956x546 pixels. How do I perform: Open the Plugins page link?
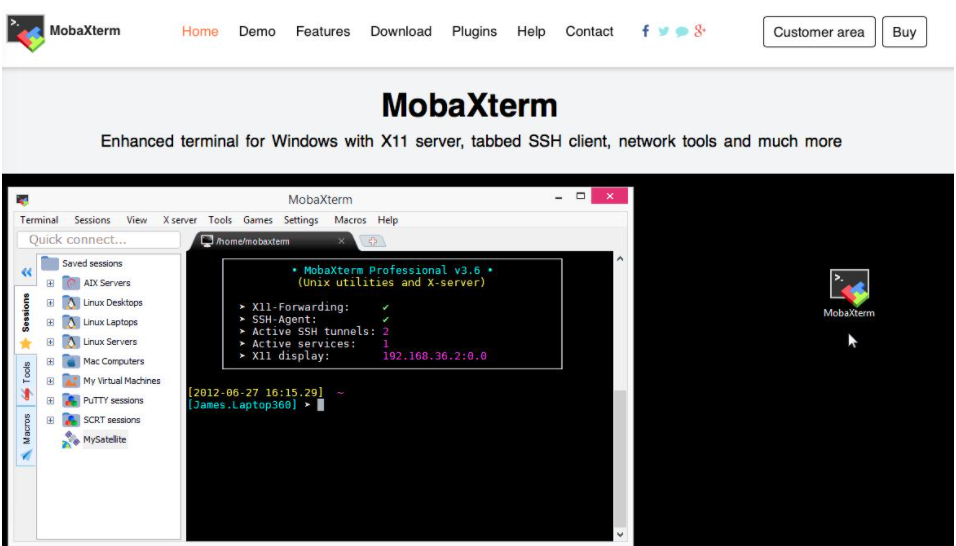pos(474,31)
